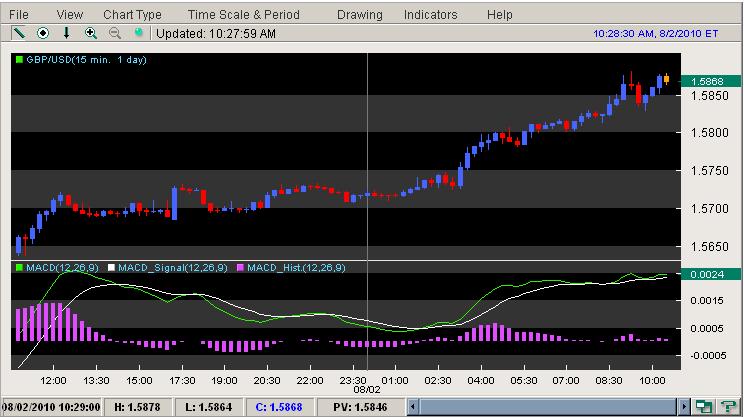
Task: Click the 17:30 time axis label
Action: click(182, 381)
